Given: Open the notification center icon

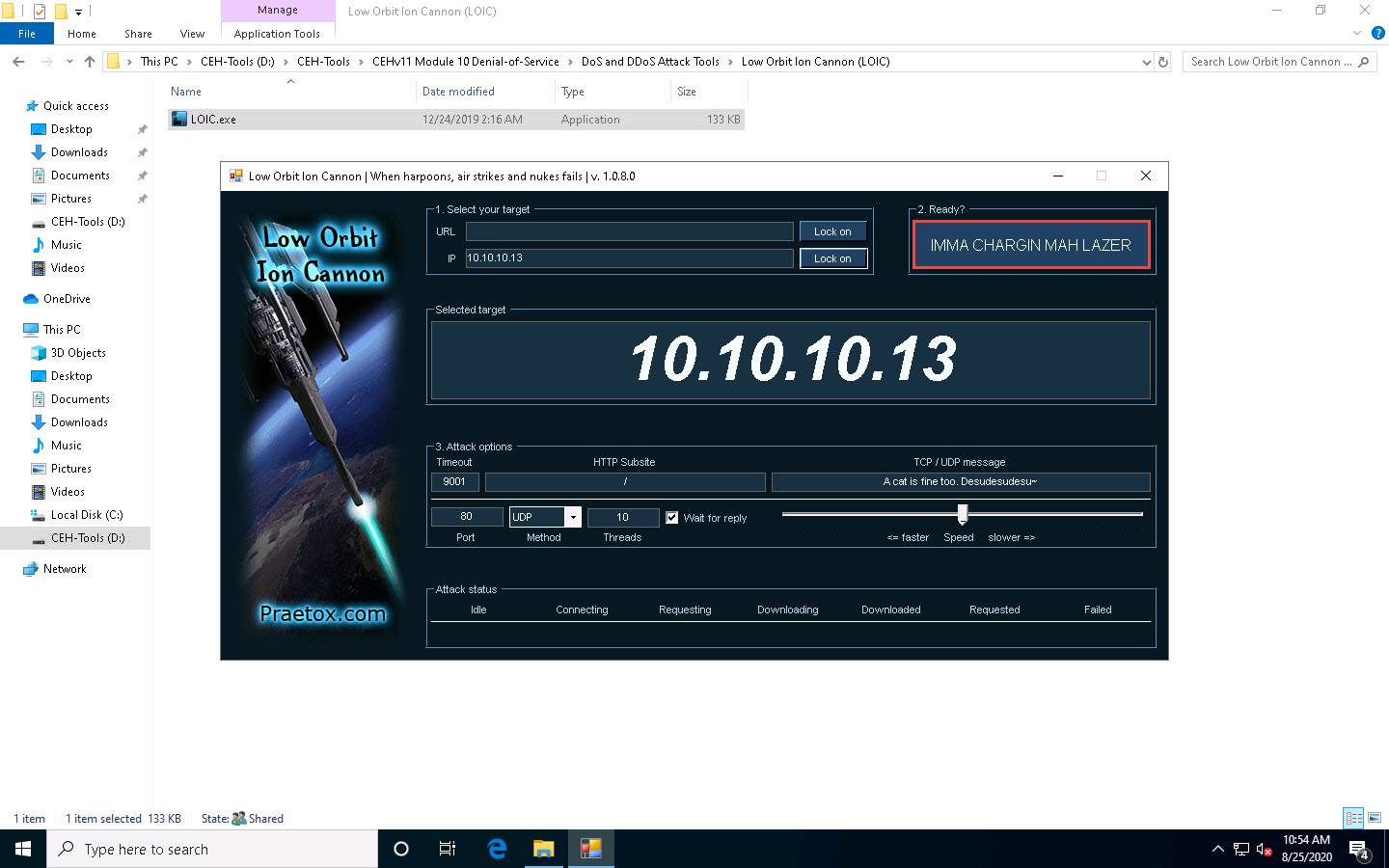Looking at the screenshot, I should (1359, 850).
